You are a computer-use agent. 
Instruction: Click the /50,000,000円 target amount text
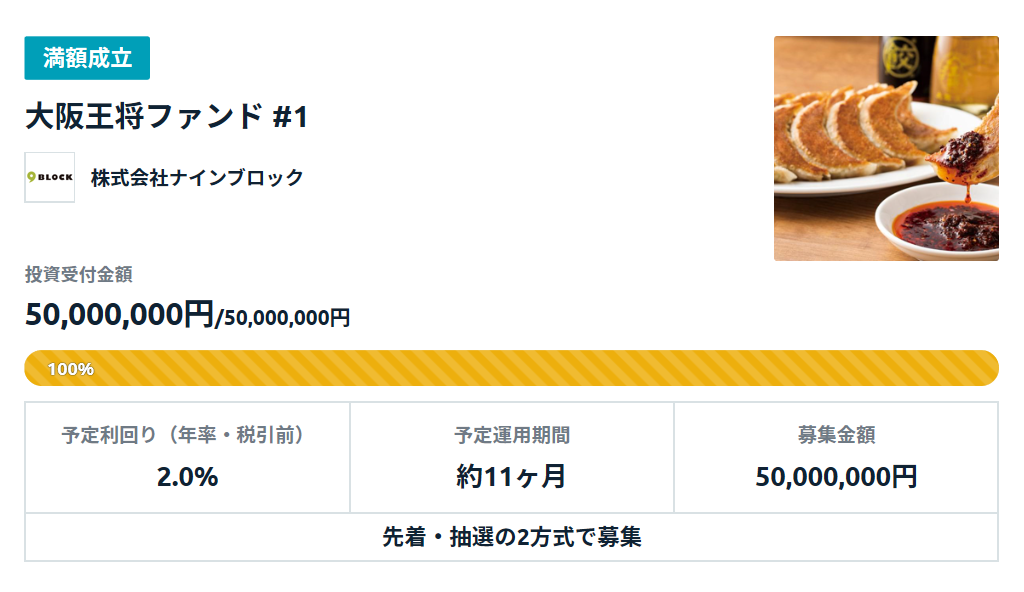[283, 318]
